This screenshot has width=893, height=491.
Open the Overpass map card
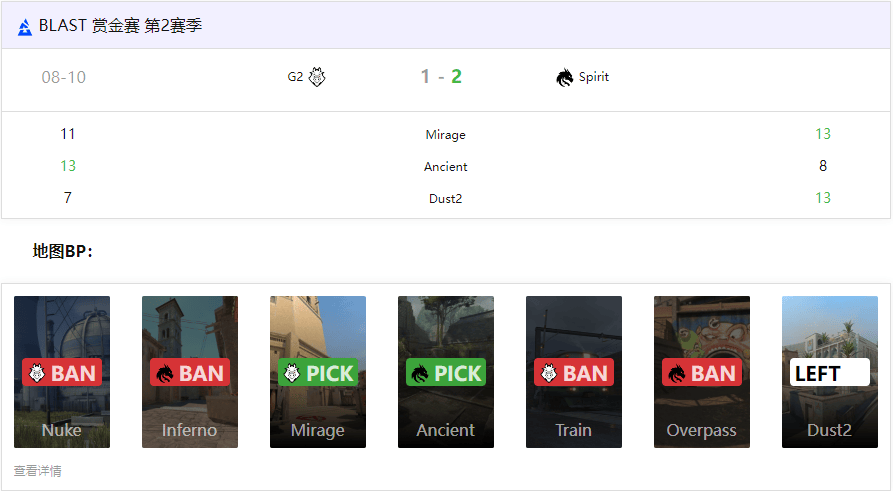(x=702, y=372)
